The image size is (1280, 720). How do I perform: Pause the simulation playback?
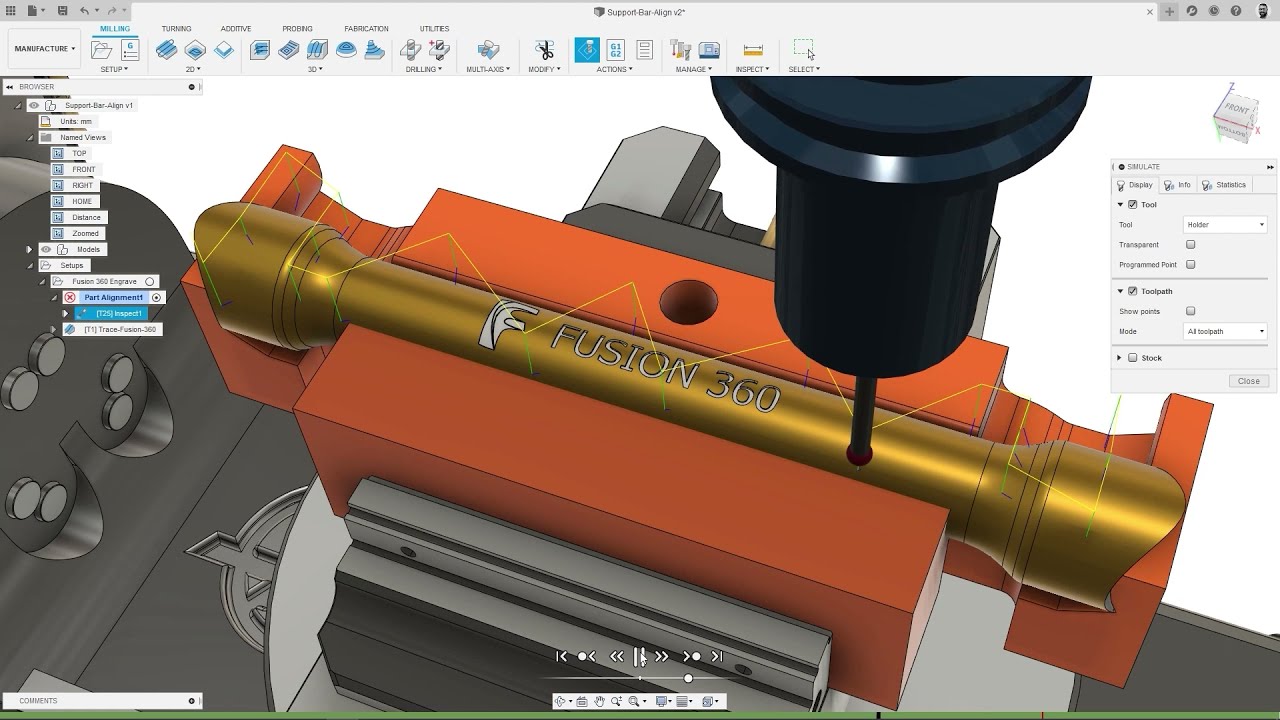point(640,657)
